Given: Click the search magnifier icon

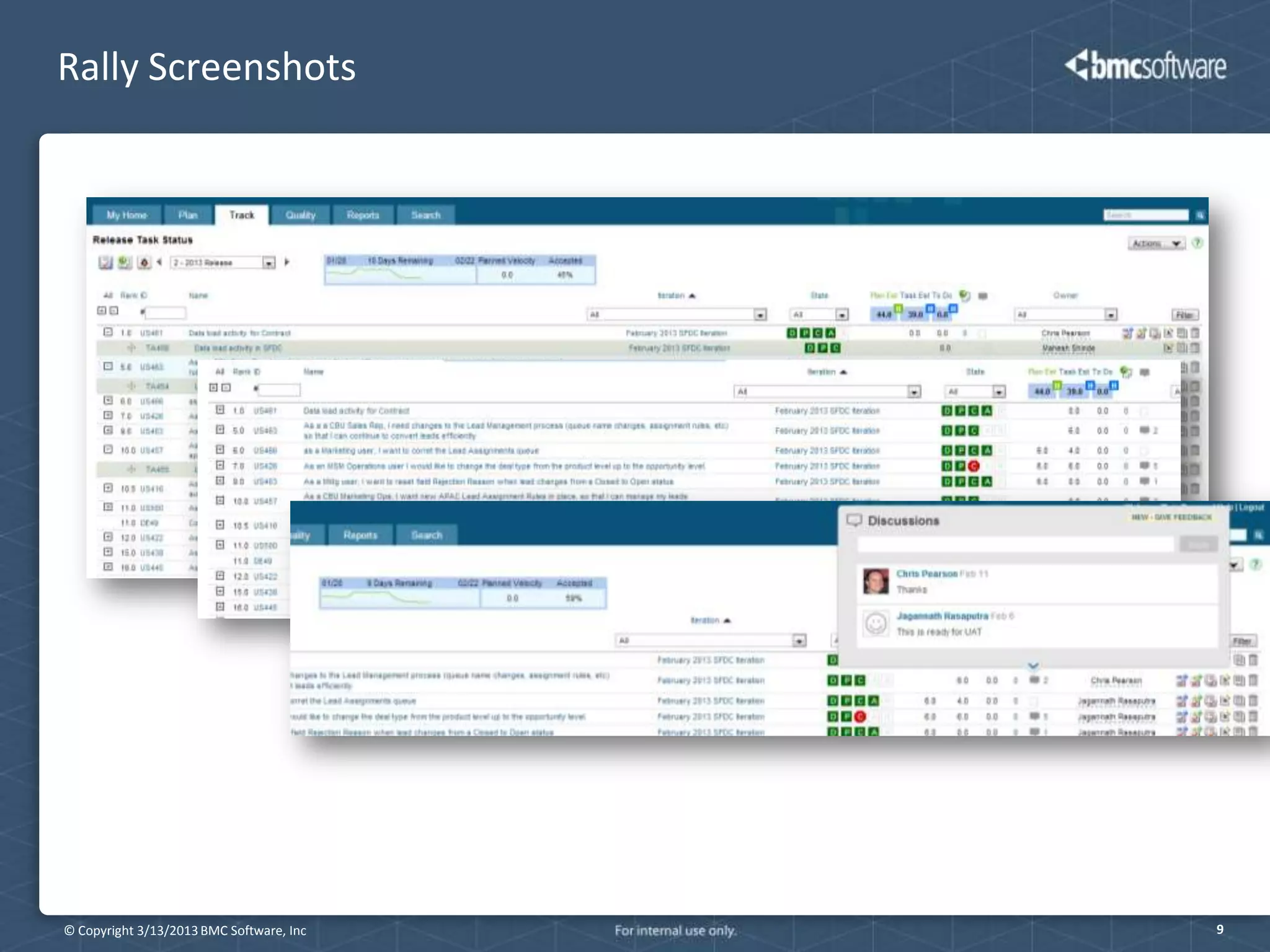Looking at the screenshot, I should [x=1200, y=215].
